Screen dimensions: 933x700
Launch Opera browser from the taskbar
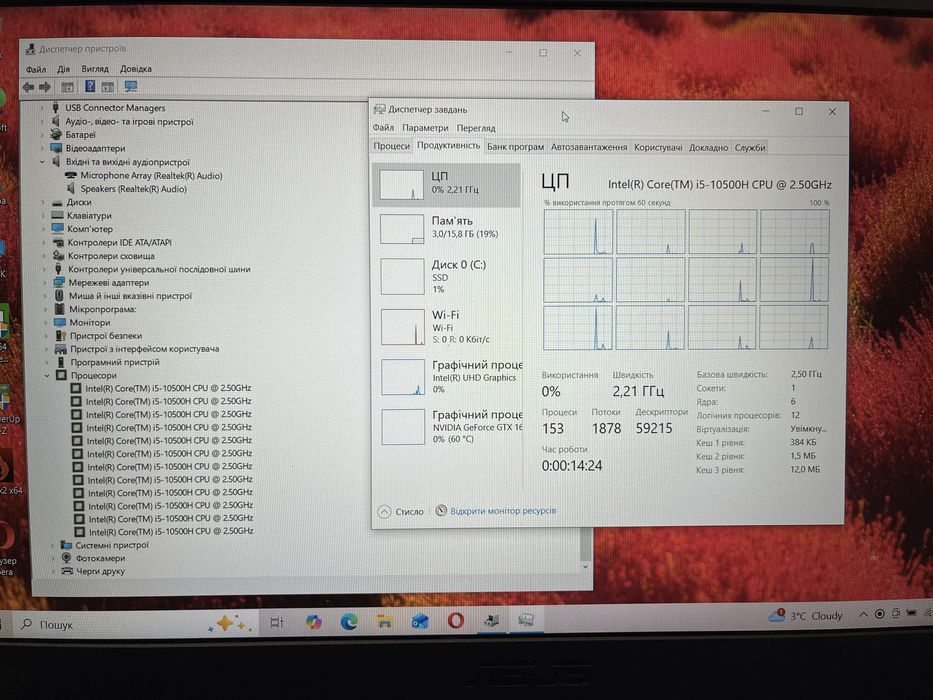(x=456, y=621)
